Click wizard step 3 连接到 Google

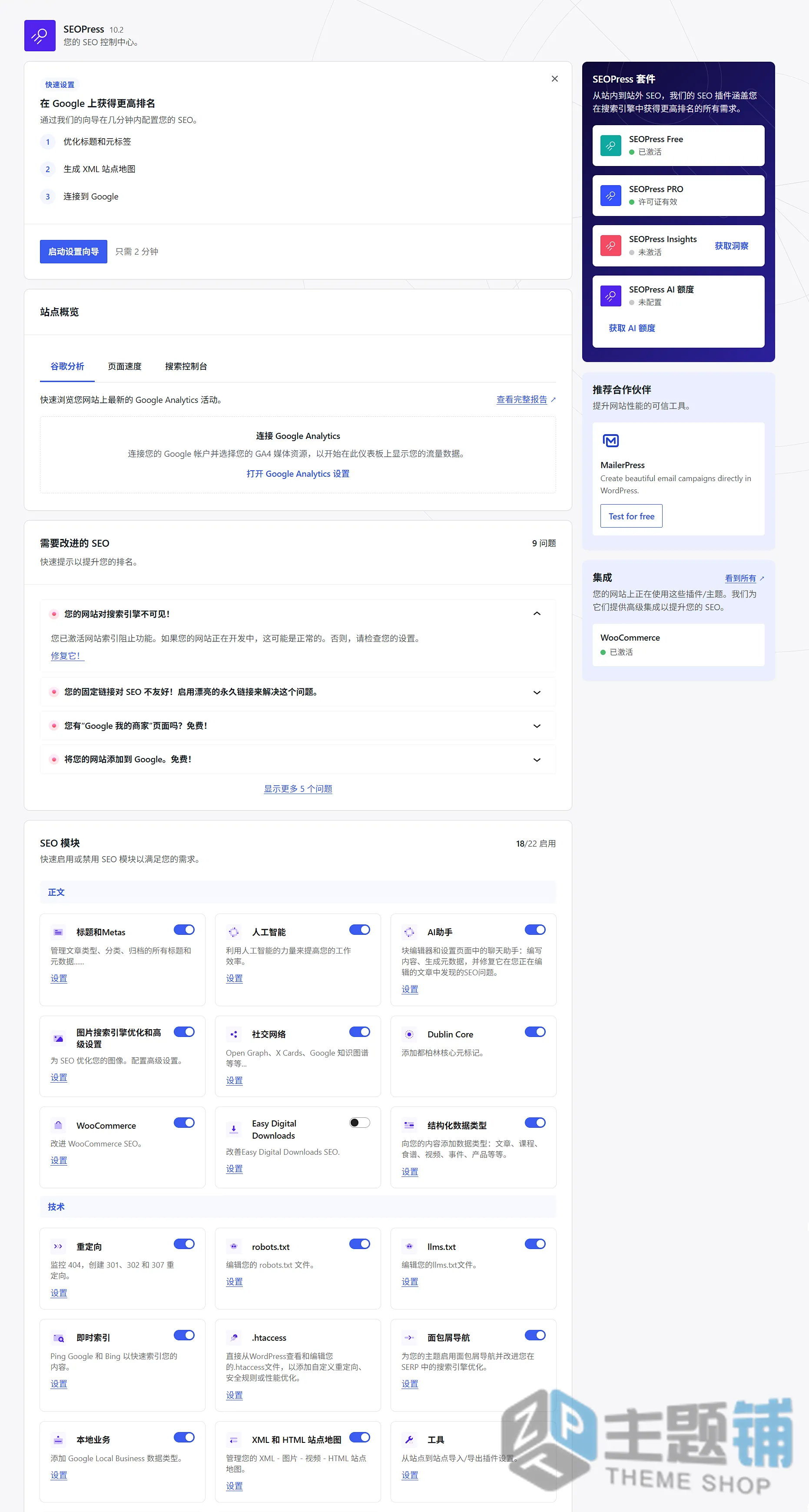coord(79,196)
